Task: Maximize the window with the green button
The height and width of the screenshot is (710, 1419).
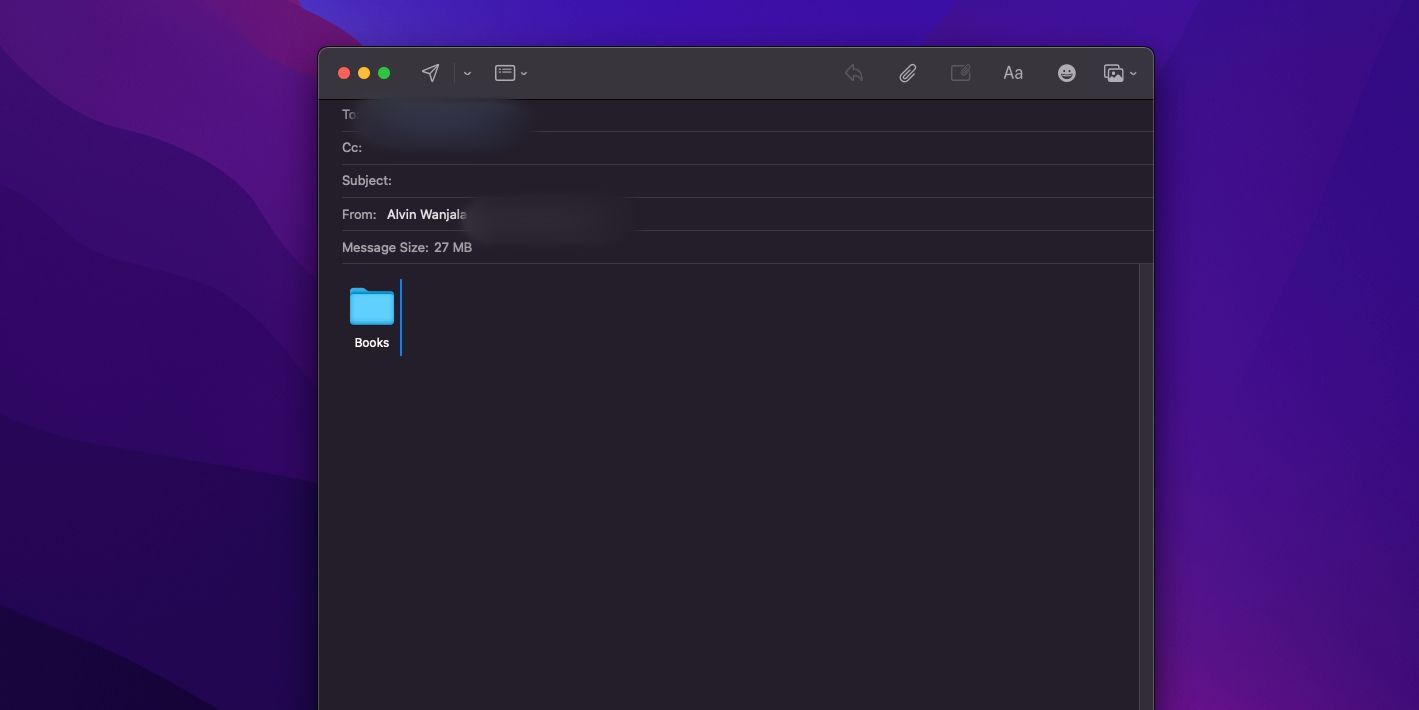Action: (x=384, y=72)
